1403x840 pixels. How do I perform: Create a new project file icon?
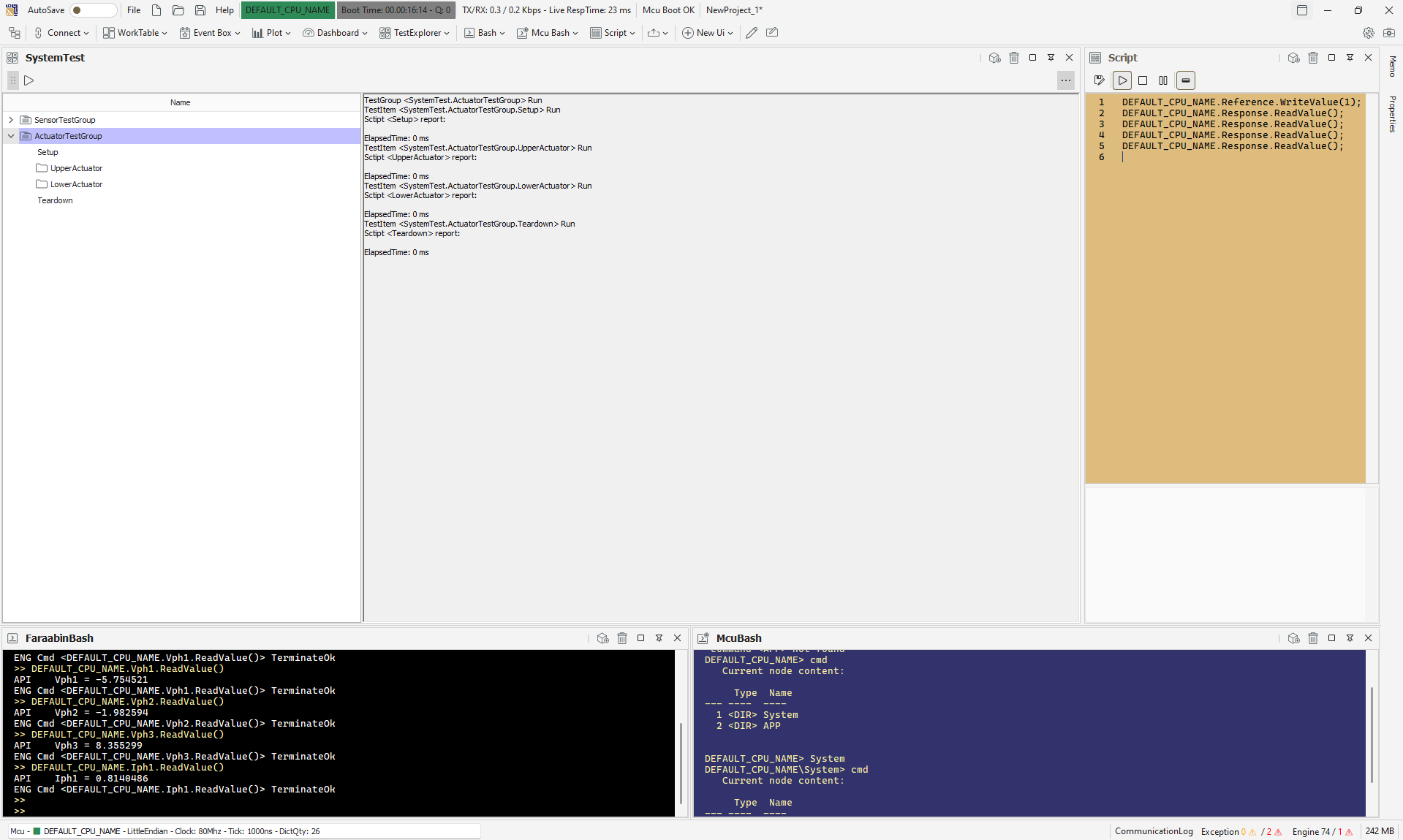(x=156, y=10)
